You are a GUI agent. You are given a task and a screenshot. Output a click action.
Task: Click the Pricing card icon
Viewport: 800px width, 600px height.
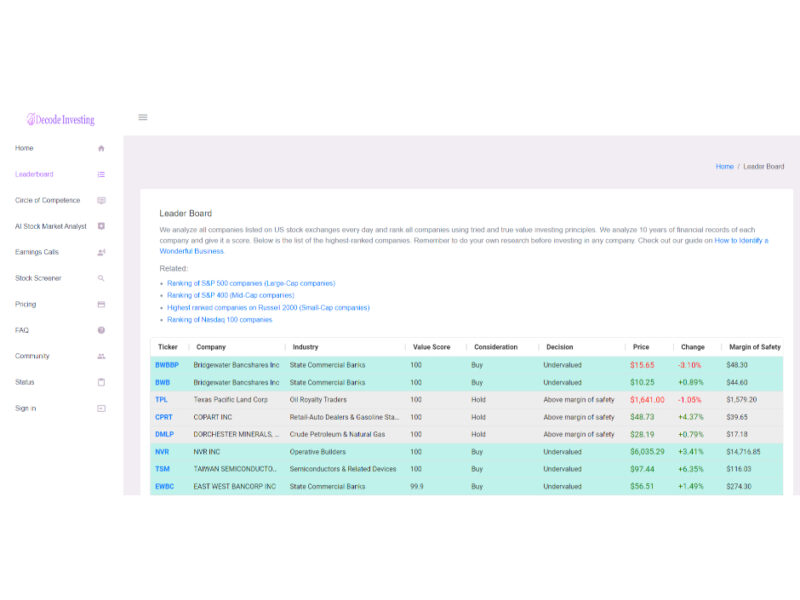coord(101,304)
